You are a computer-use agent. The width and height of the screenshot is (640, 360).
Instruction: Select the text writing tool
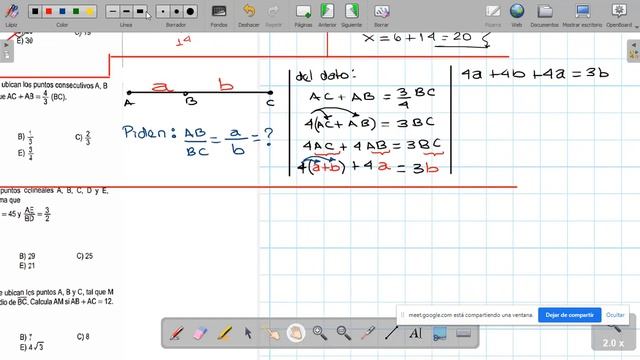tap(416, 333)
